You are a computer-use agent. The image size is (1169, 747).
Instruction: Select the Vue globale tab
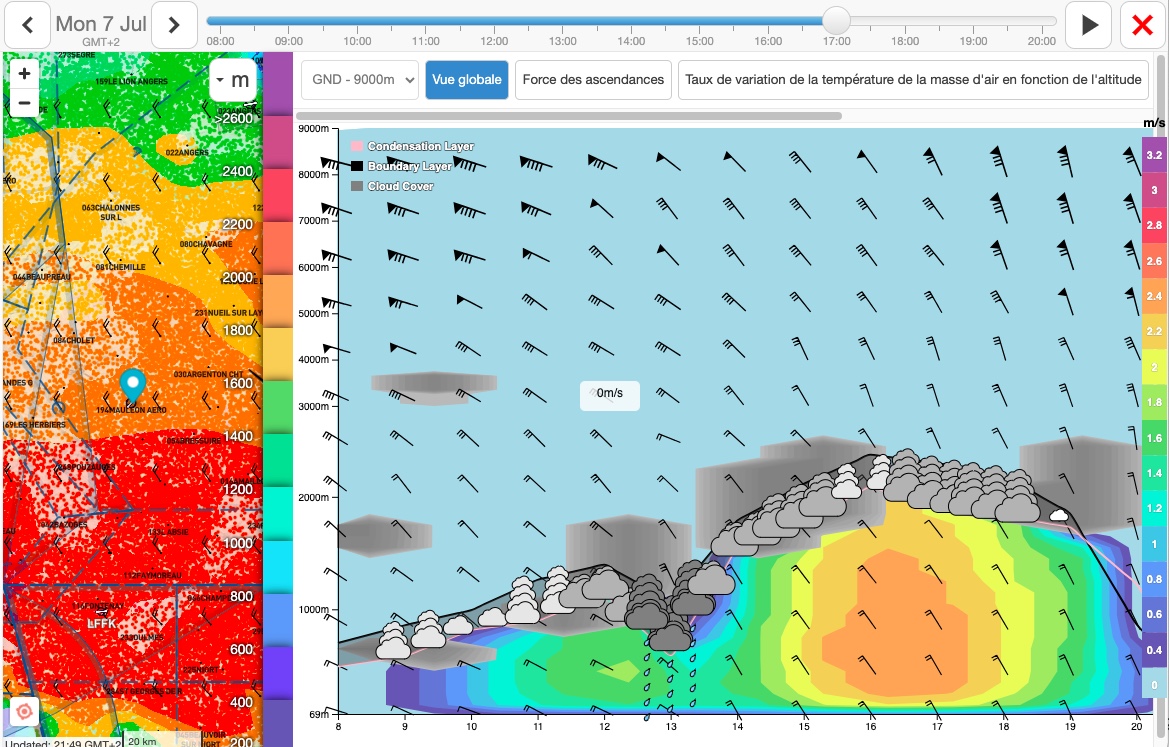[466, 80]
